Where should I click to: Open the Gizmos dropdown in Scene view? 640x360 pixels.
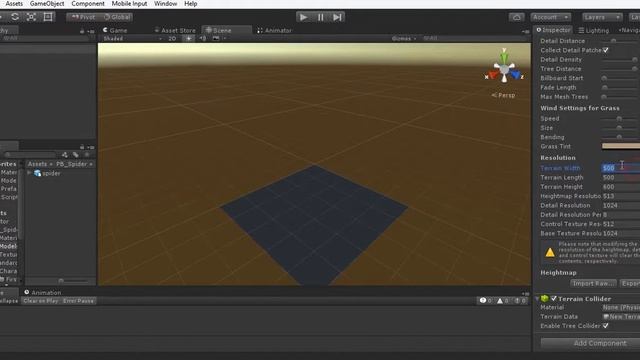[x=404, y=38]
